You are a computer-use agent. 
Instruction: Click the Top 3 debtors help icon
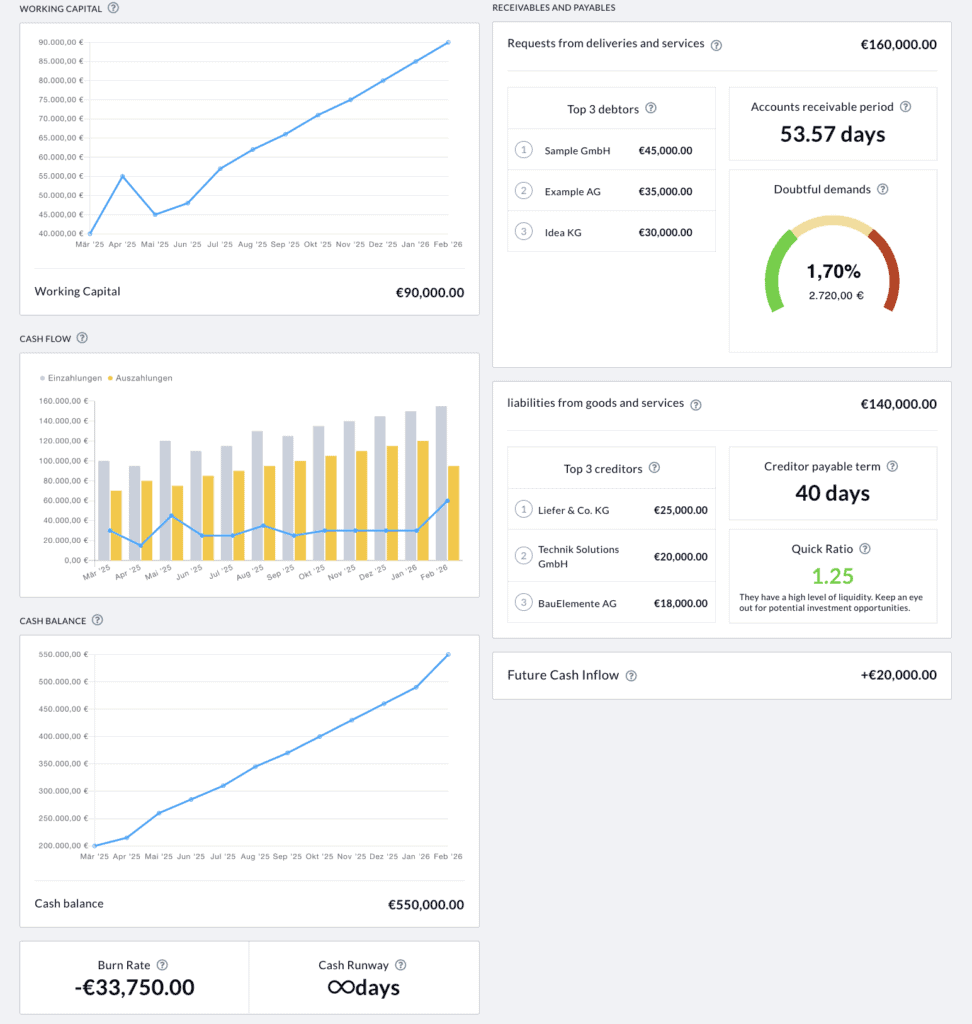[651, 108]
